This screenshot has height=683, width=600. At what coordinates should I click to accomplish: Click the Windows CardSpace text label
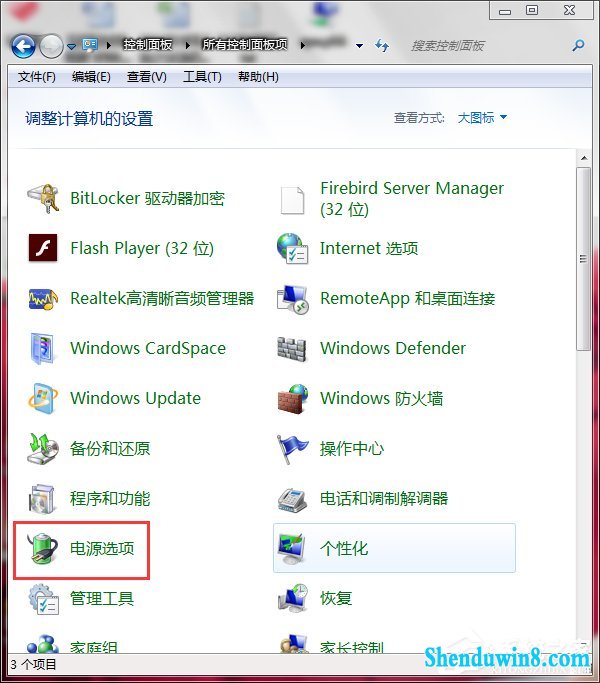click(148, 348)
